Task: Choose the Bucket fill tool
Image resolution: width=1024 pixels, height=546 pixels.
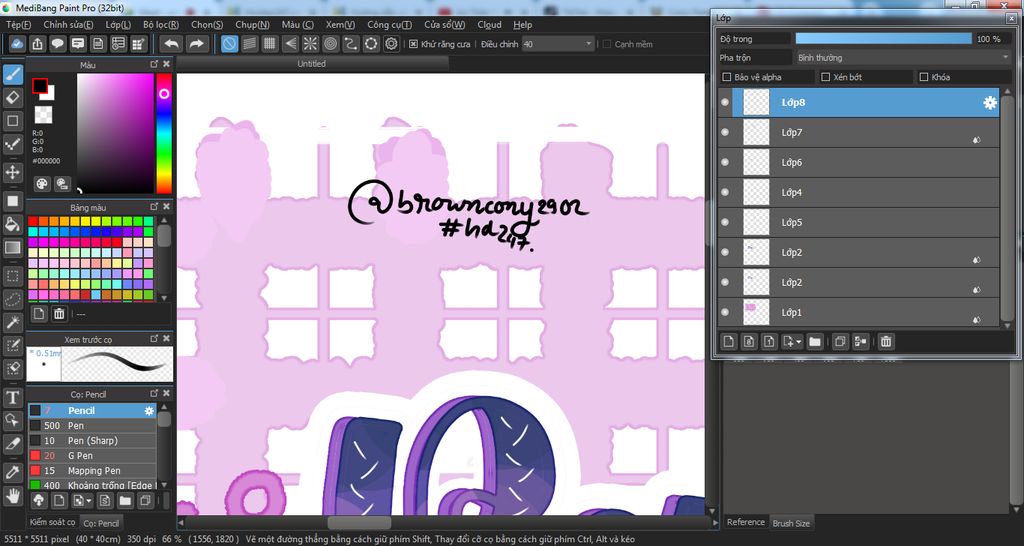Action: click(12, 224)
